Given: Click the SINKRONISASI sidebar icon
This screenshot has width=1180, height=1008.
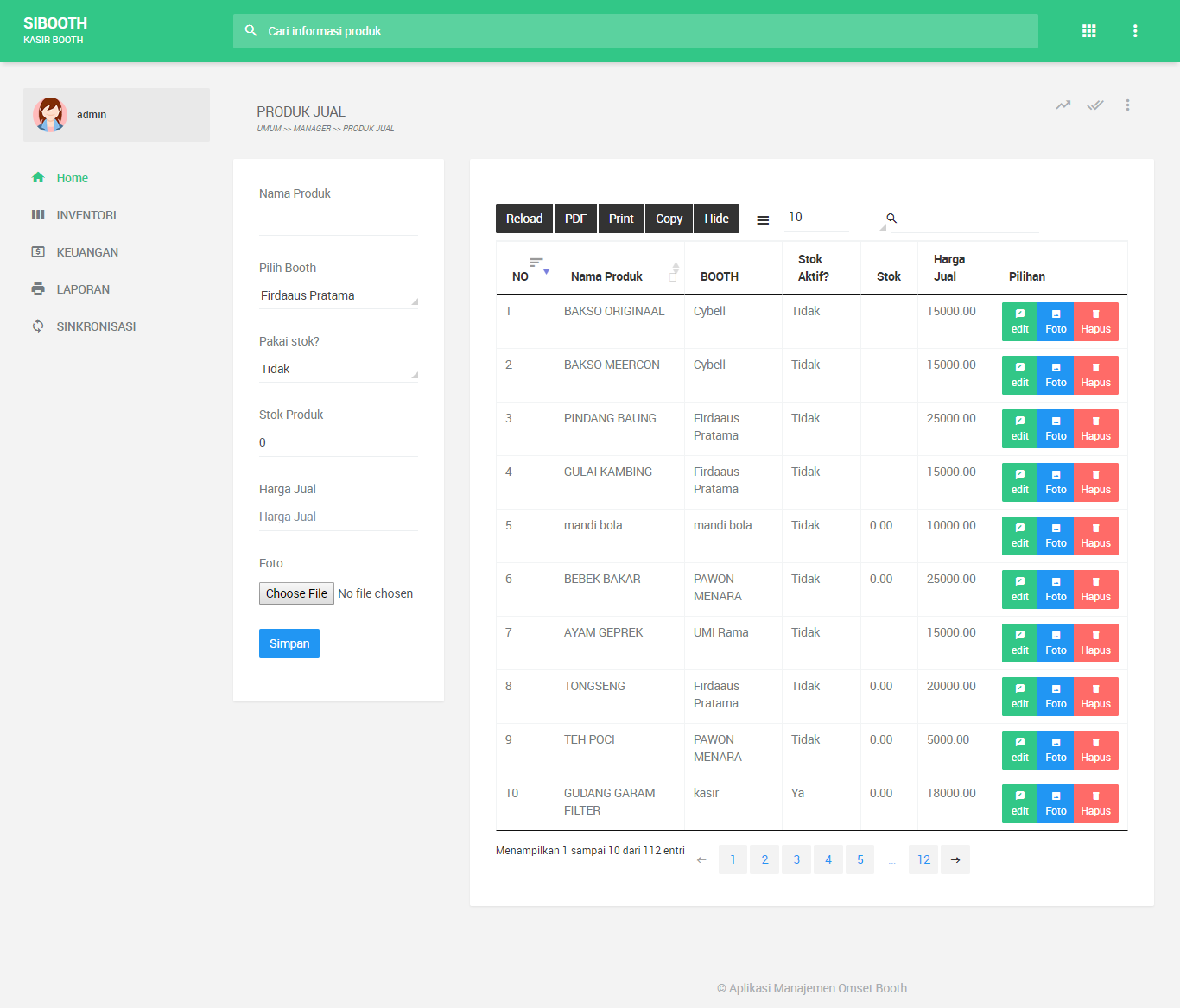Looking at the screenshot, I should click(x=38, y=326).
